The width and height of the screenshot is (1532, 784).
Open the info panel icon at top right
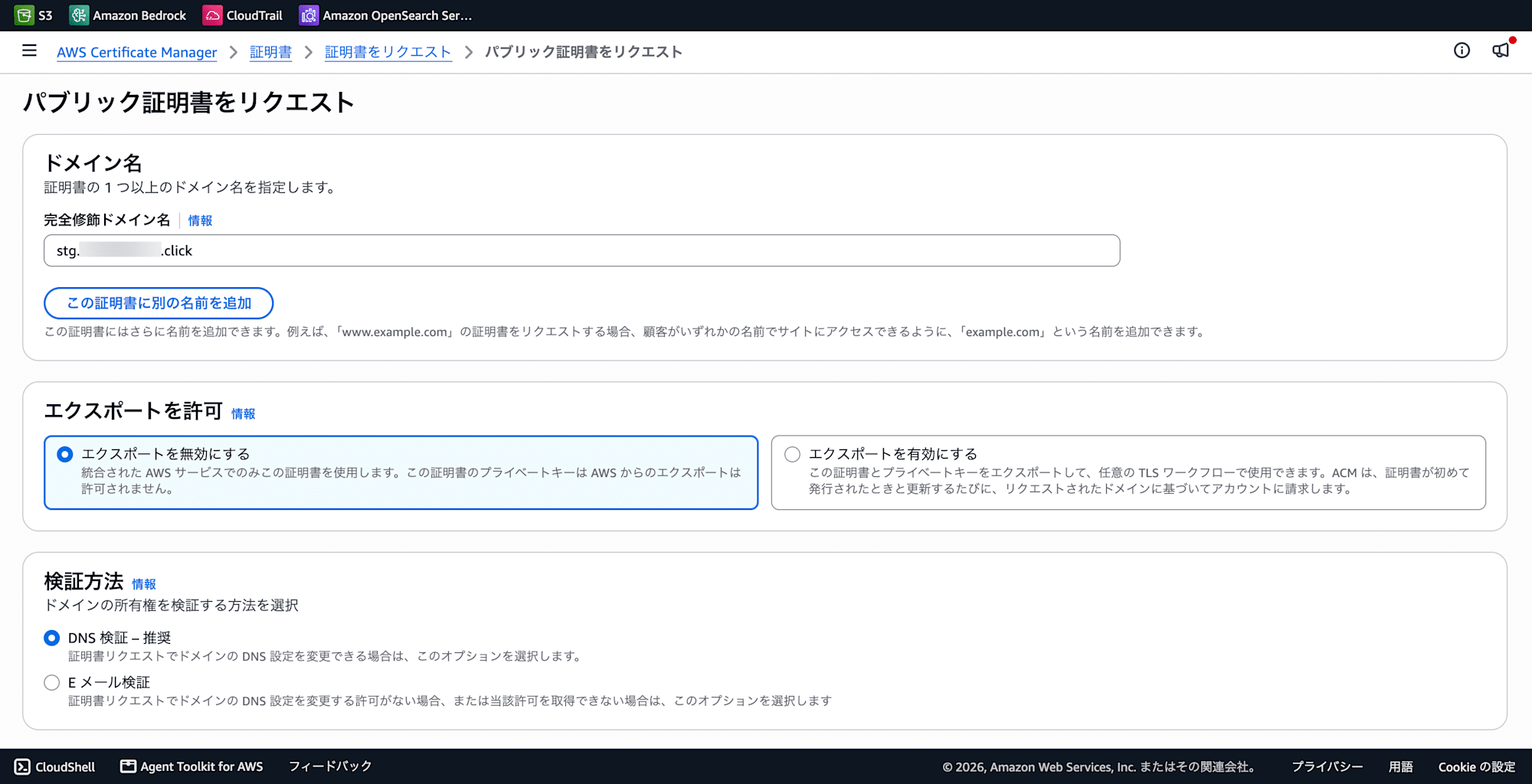pos(1462,51)
